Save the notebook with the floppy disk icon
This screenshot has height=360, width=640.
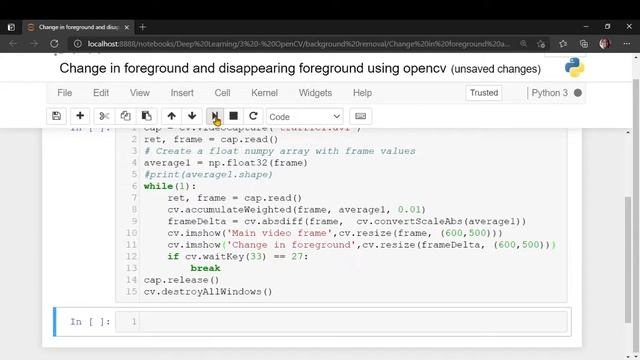point(56,116)
